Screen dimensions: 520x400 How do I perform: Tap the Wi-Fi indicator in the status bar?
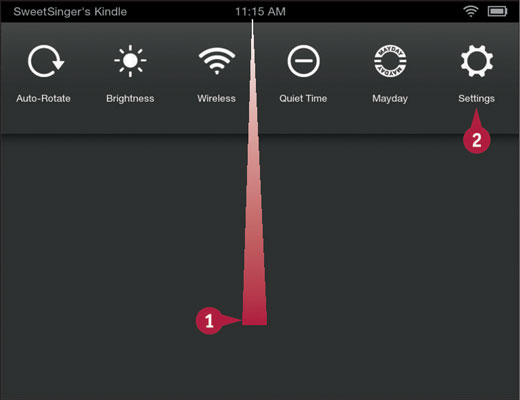pos(470,12)
